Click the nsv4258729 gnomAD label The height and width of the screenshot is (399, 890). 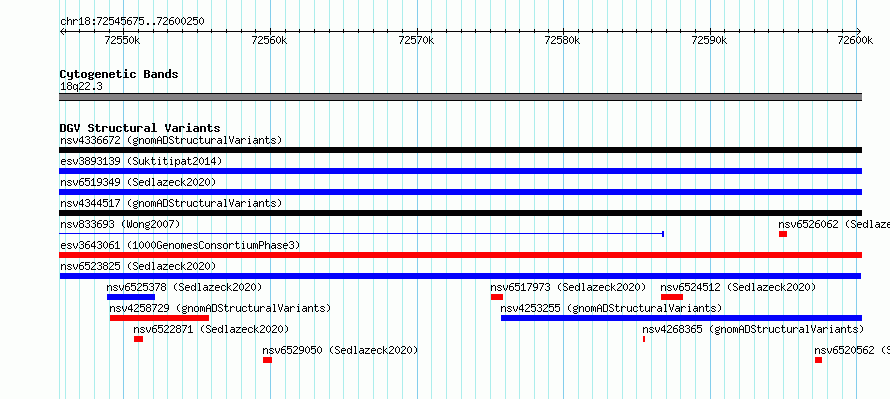[220, 308]
